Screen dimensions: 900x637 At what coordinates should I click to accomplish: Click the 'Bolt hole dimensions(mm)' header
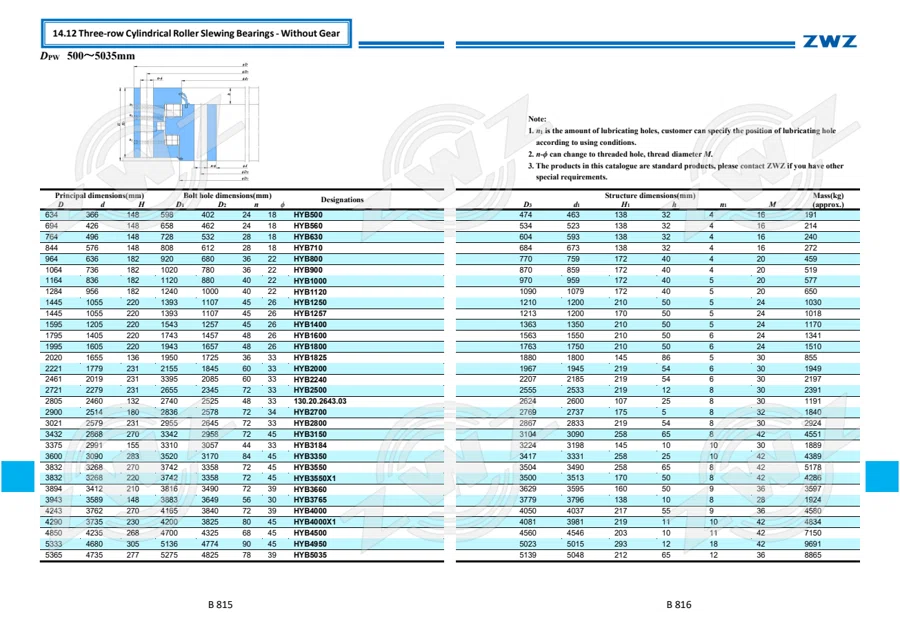[227, 196]
